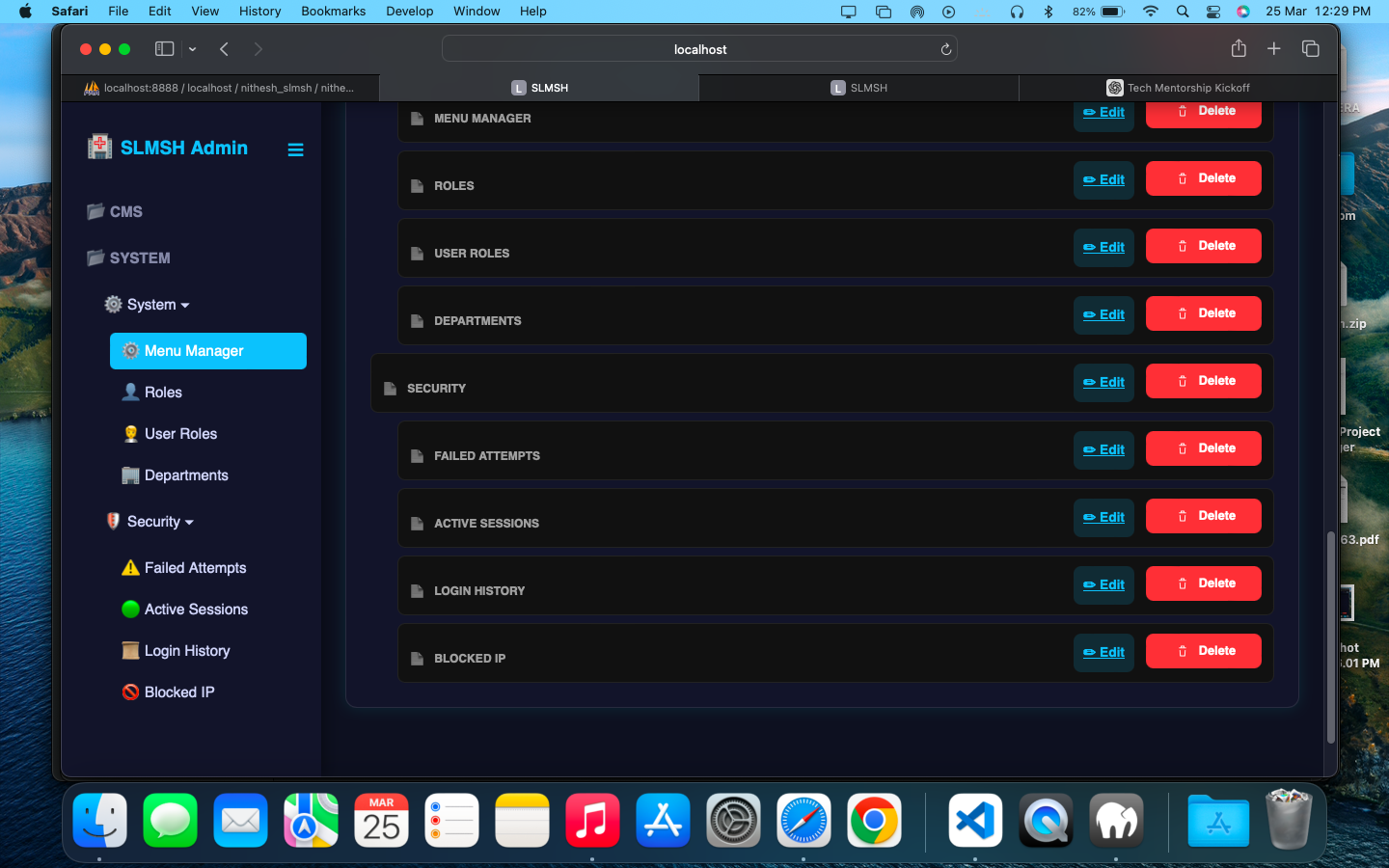1389x868 pixels.
Task: Open the Develop menu in menu bar
Action: pyautogui.click(x=410, y=12)
